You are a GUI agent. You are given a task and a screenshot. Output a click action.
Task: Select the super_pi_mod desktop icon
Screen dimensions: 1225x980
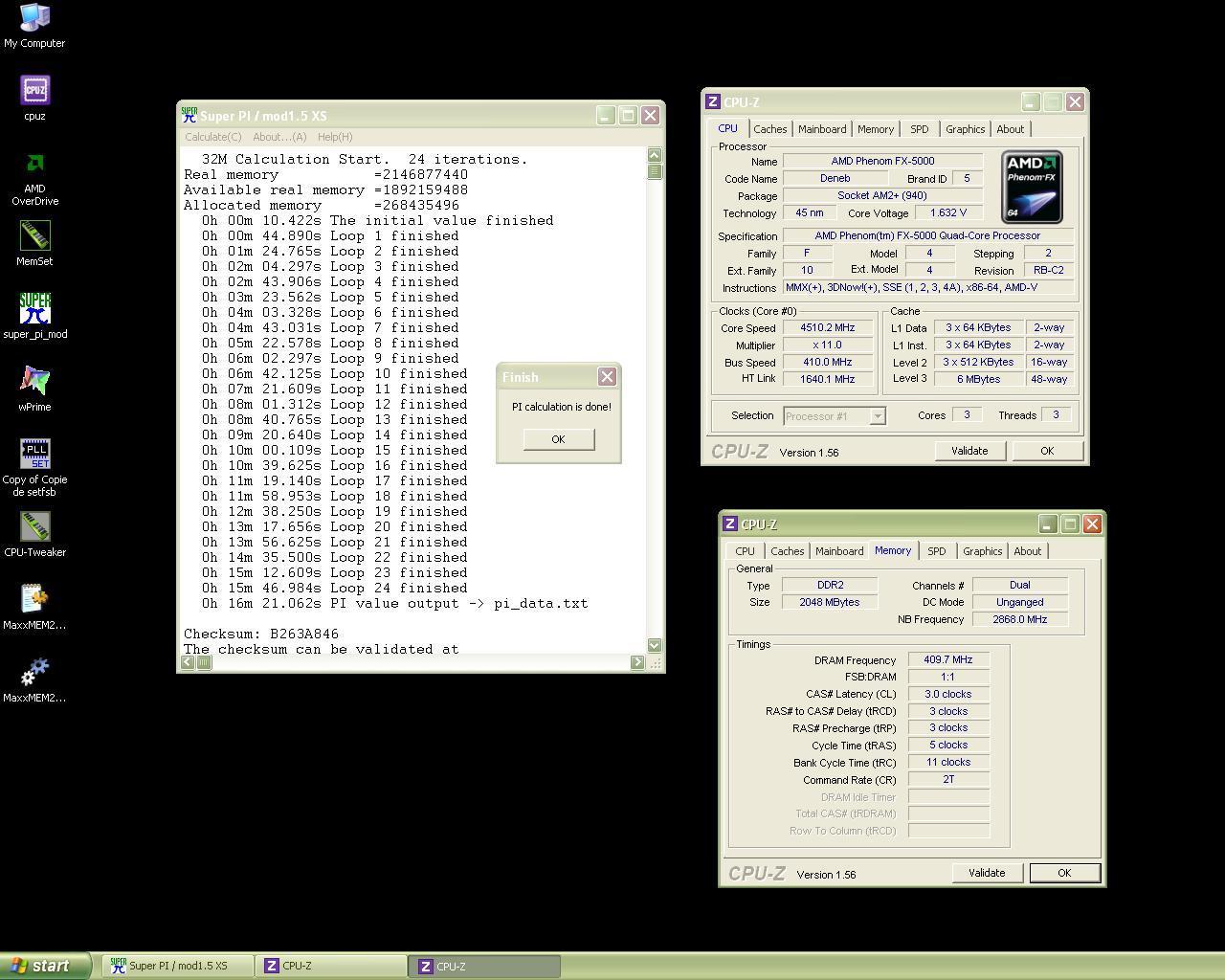point(34,317)
